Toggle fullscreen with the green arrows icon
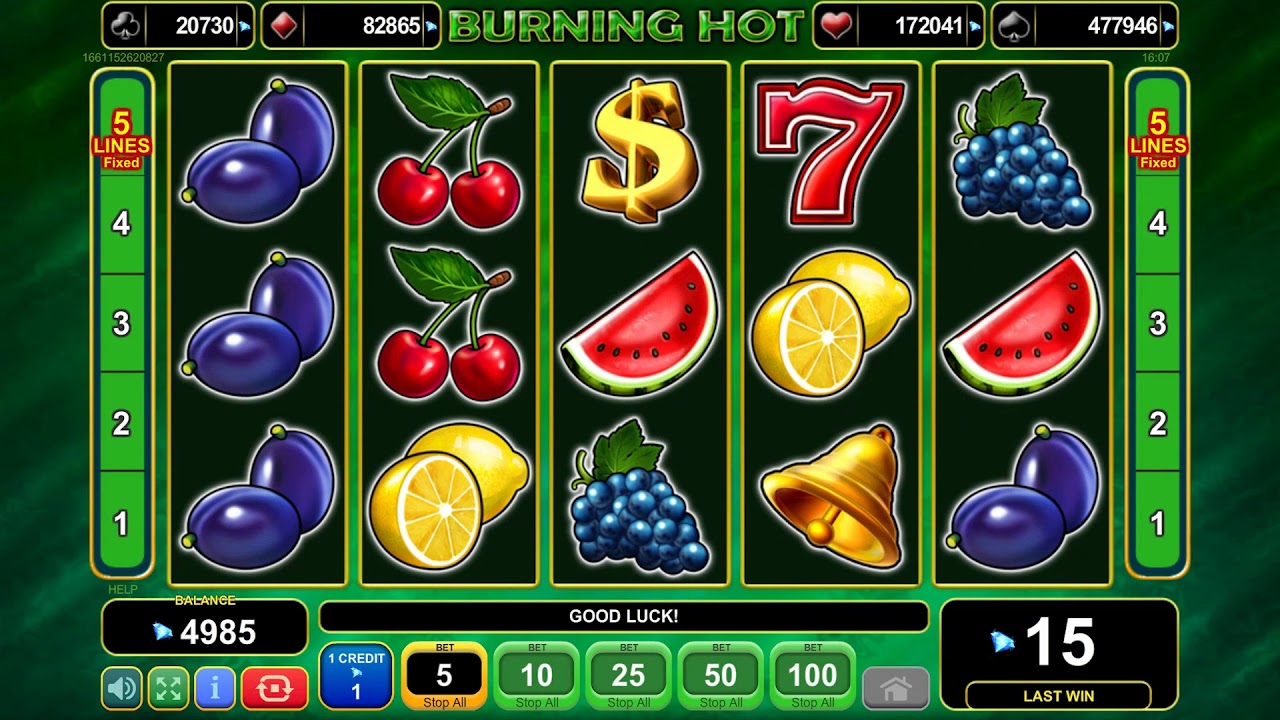This screenshot has width=1280, height=720. [x=168, y=688]
